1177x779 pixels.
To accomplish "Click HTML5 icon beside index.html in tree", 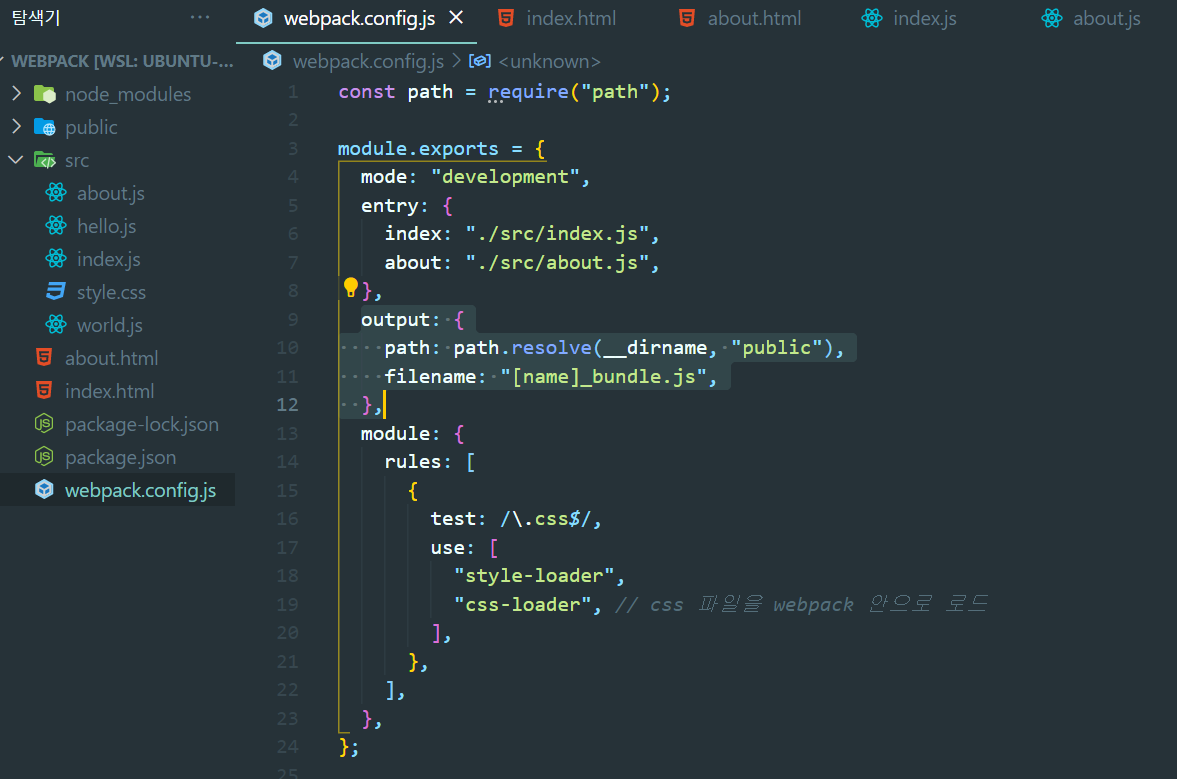I will pos(44,391).
